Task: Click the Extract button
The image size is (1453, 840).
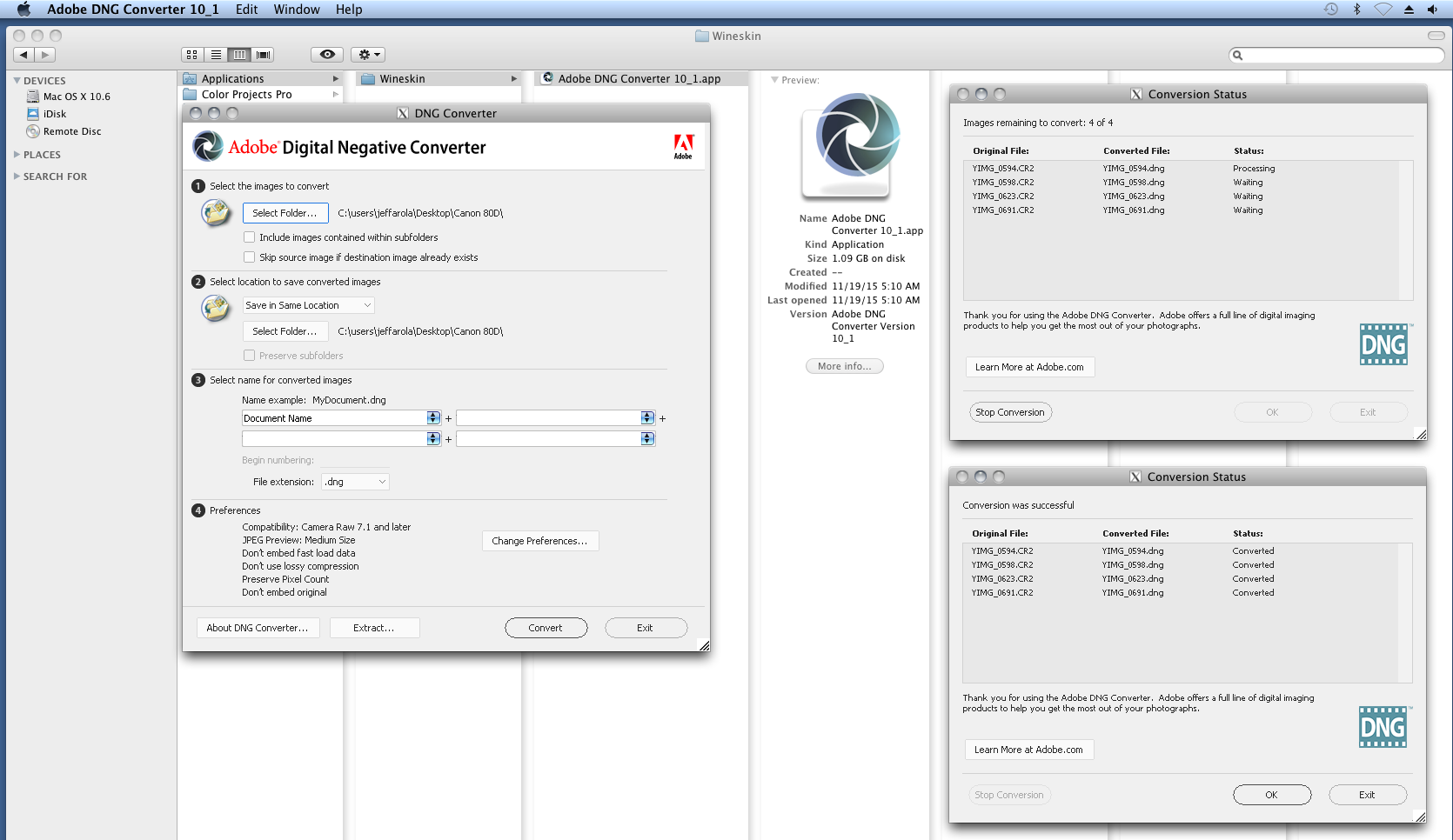Action: click(374, 628)
